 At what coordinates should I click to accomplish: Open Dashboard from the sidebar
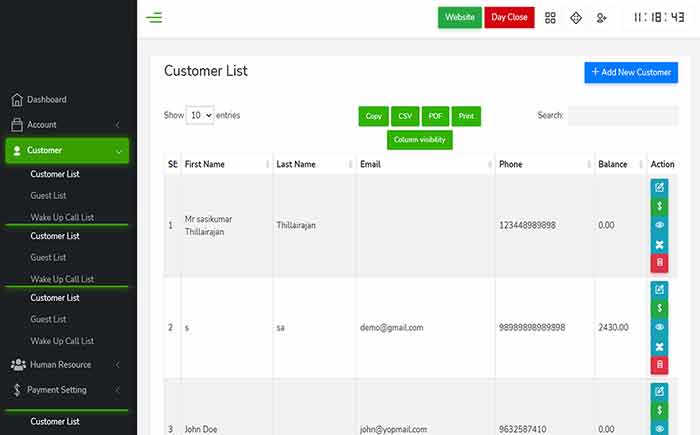coord(46,100)
